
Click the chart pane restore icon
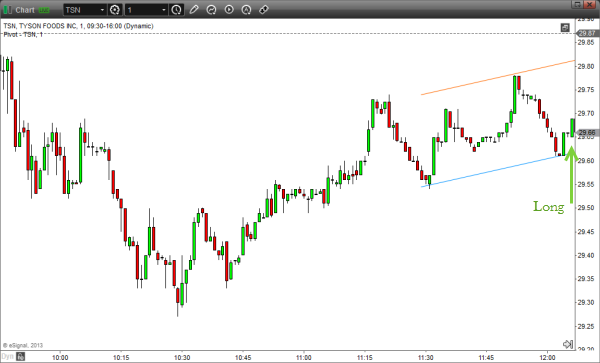coord(565,28)
